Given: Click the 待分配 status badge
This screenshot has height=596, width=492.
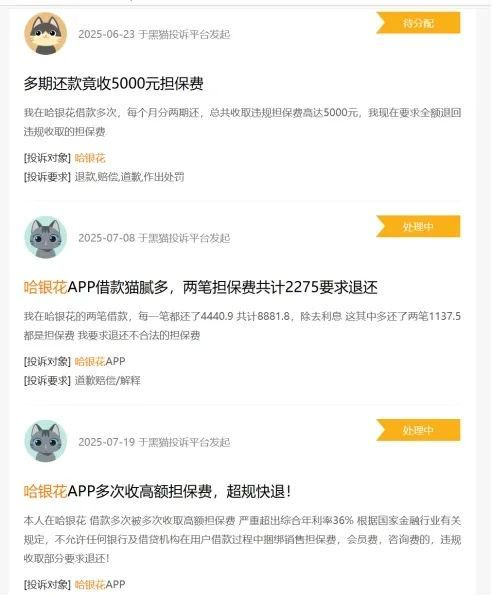Looking at the screenshot, I should pos(418,23).
